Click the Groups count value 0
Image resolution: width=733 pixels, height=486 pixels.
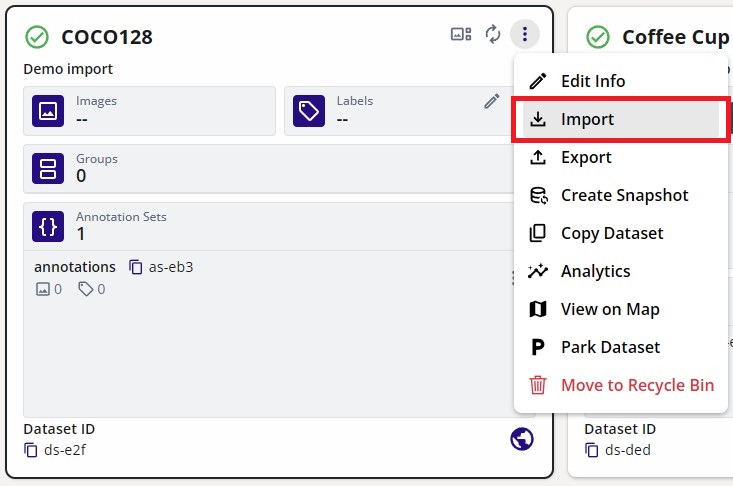[81, 176]
